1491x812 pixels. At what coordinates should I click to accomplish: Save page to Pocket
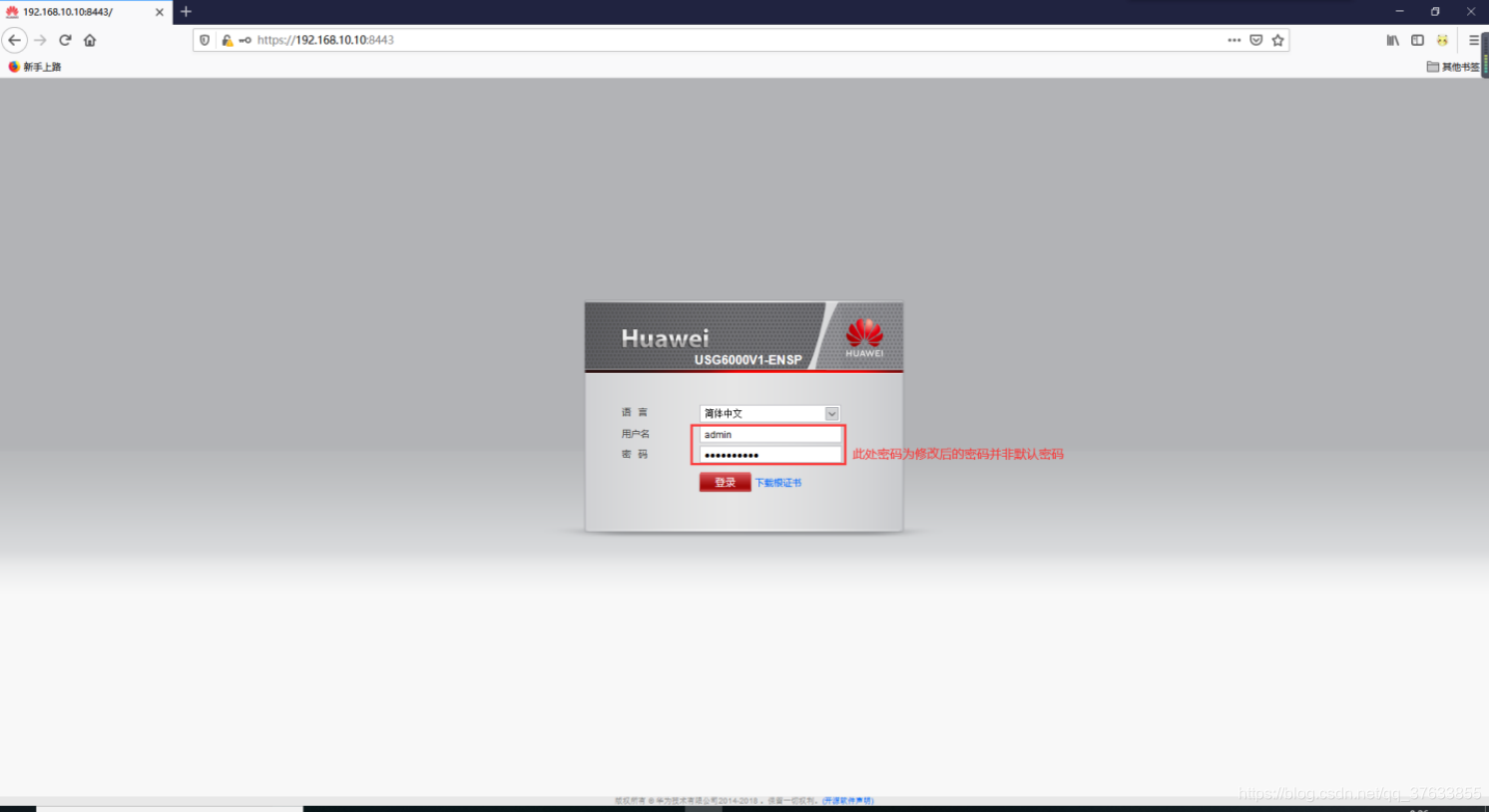[1256, 40]
